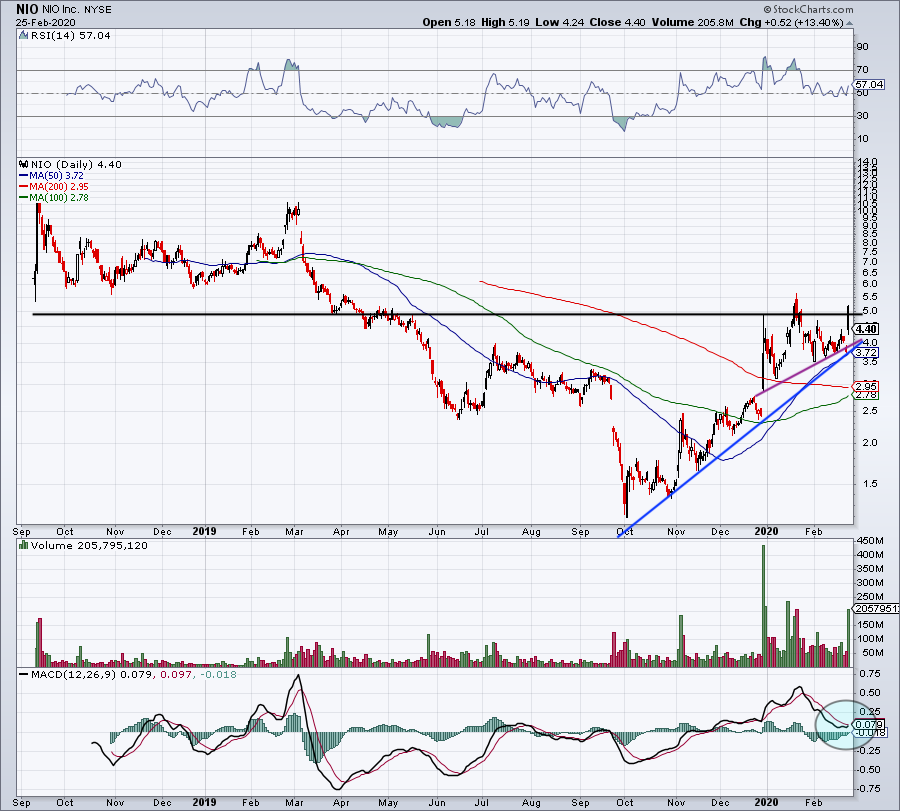Click the Mar label under the price chart
This screenshot has height=811, width=900.
[x=294, y=531]
